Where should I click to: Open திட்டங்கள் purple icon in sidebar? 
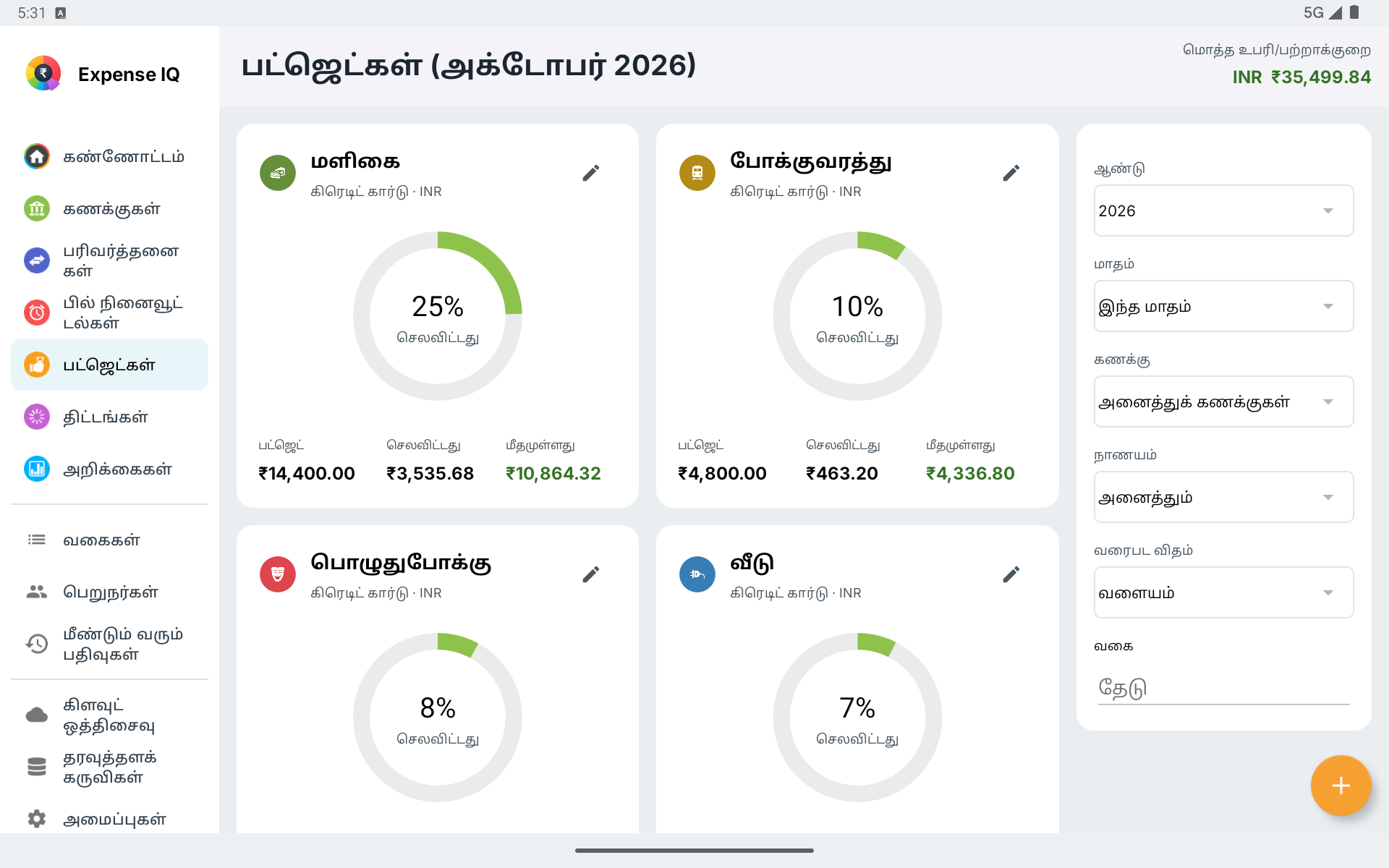point(37,417)
